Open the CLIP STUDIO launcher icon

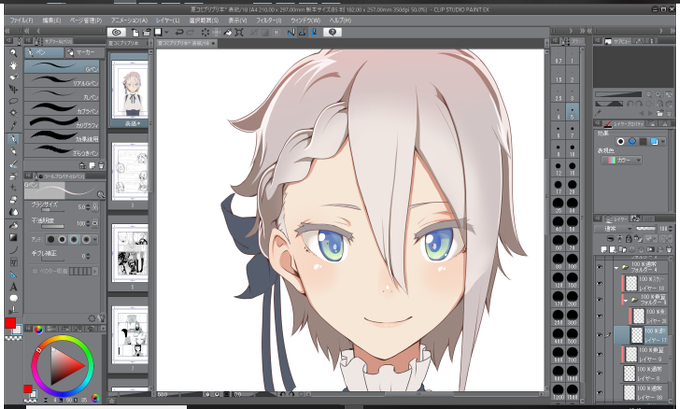point(116,32)
